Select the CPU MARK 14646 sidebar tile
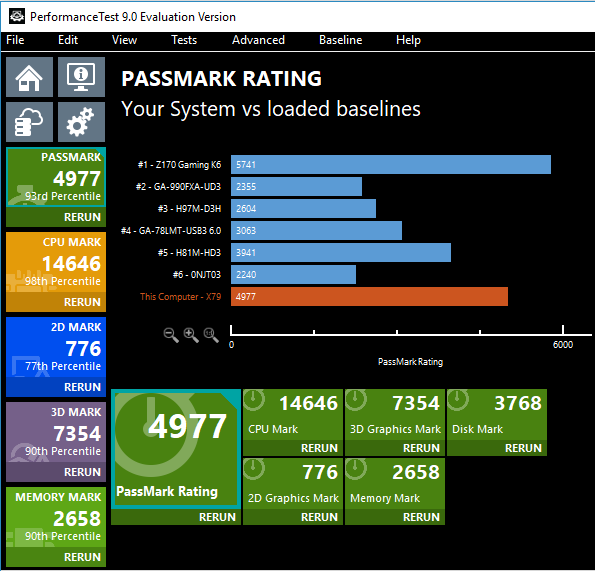Image resolution: width=595 pixels, height=571 pixels. 56,262
